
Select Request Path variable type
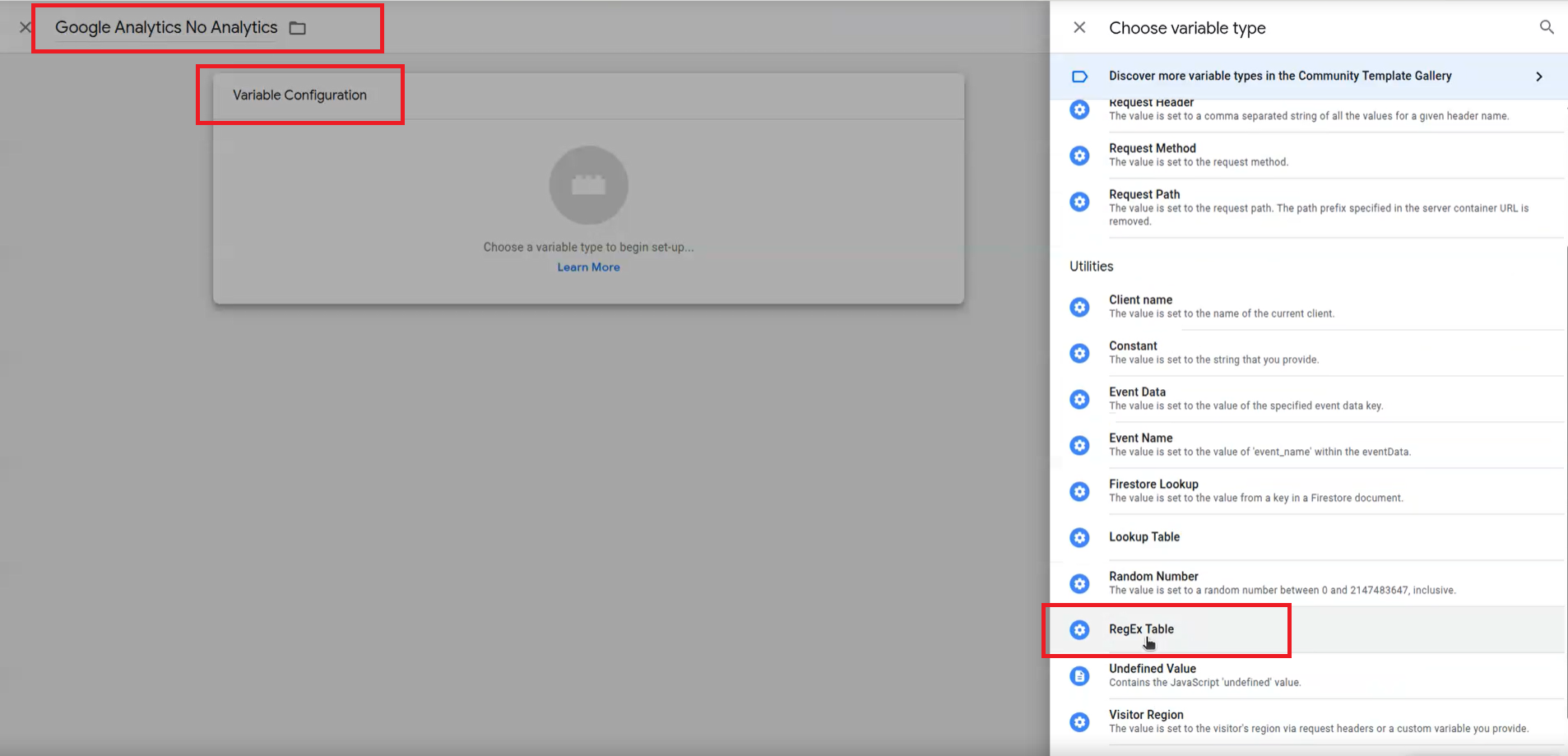1308,208
